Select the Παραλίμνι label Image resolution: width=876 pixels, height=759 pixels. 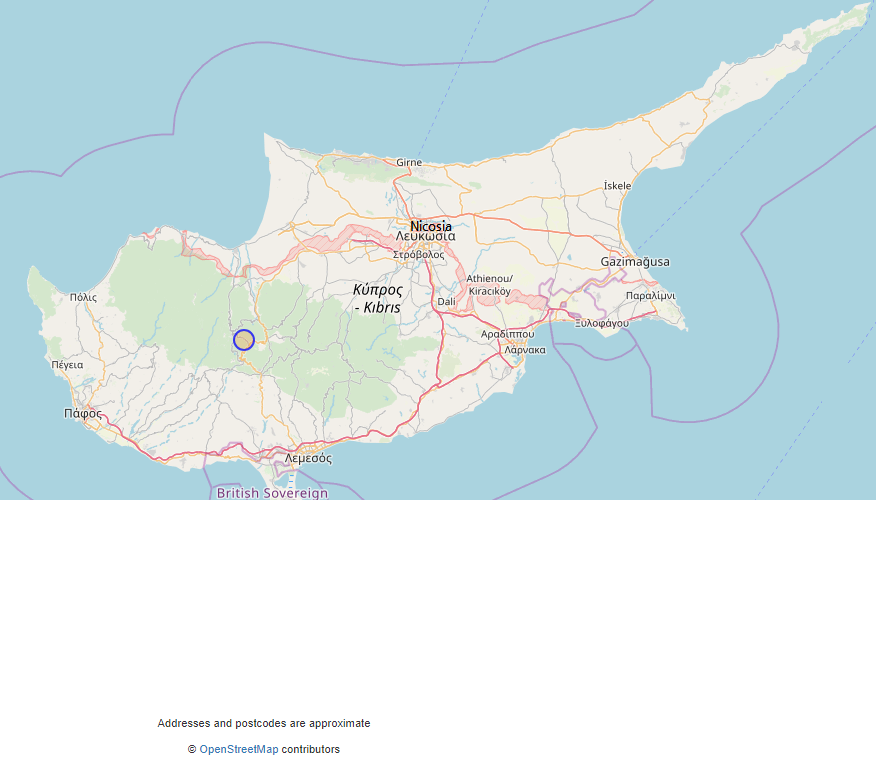point(650,296)
